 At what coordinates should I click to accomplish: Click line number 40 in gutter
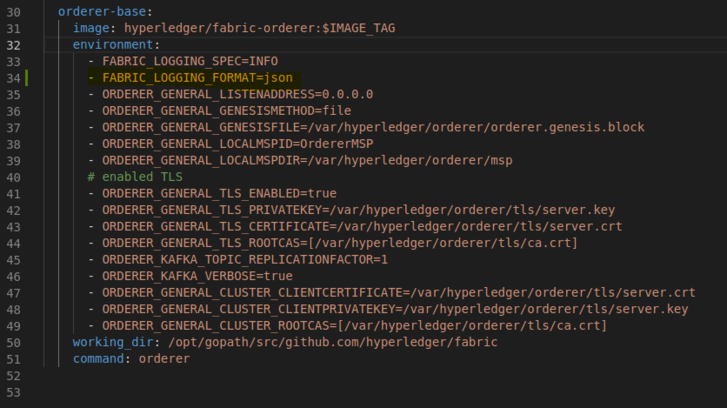click(x=13, y=178)
